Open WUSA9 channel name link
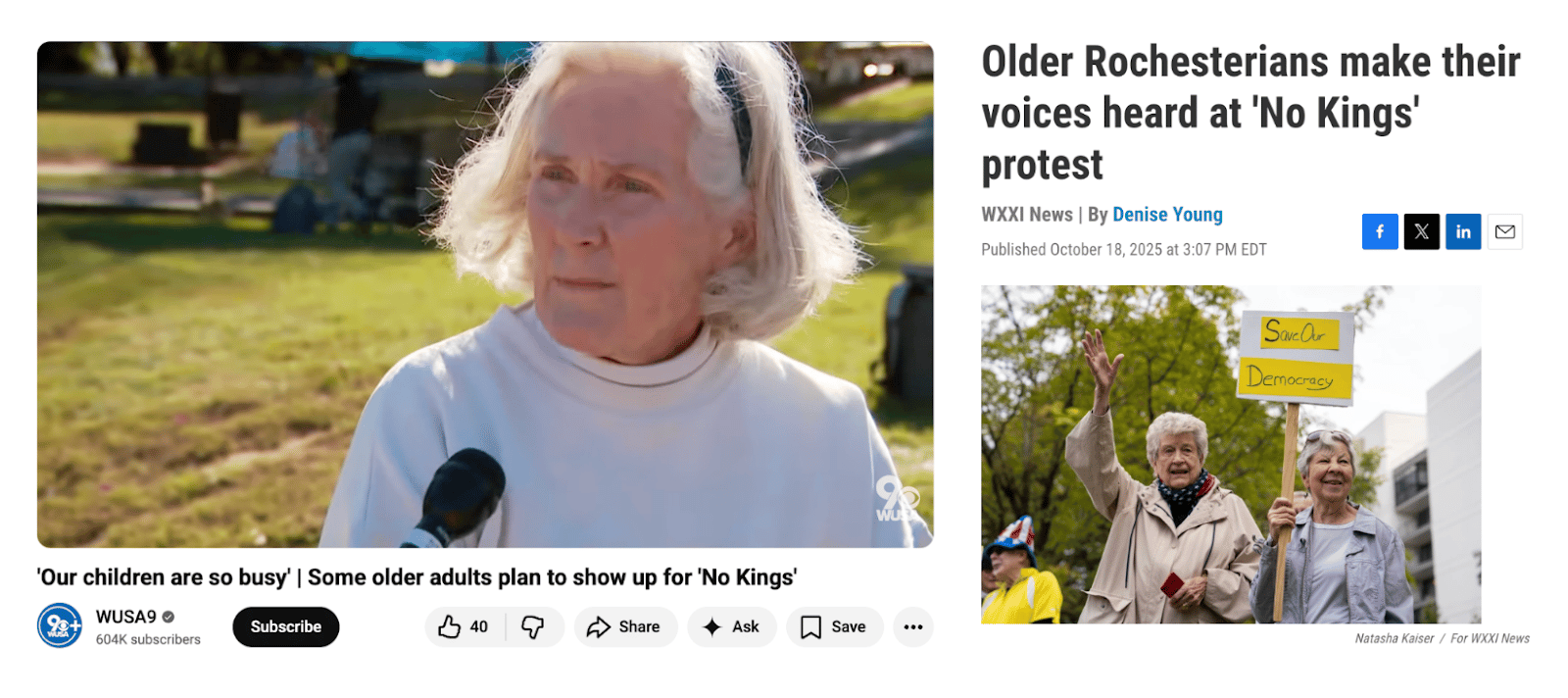The width and height of the screenshot is (1568, 698). (x=126, y=617)
